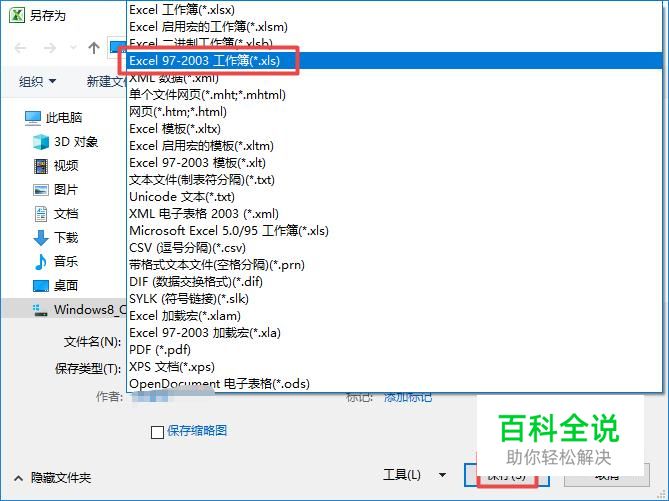Choose XPS 文档(*.xps) format

pos(395,367)
